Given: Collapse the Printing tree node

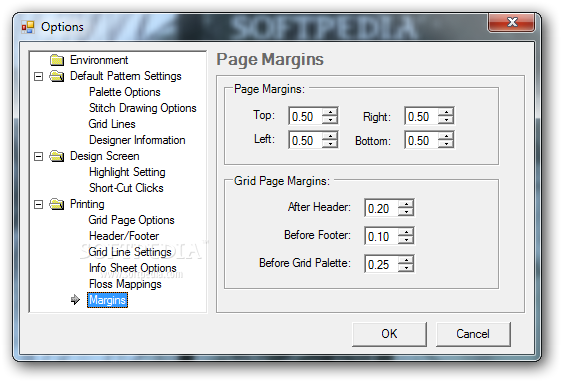Looking at the screenshot, I should [38, 204].
